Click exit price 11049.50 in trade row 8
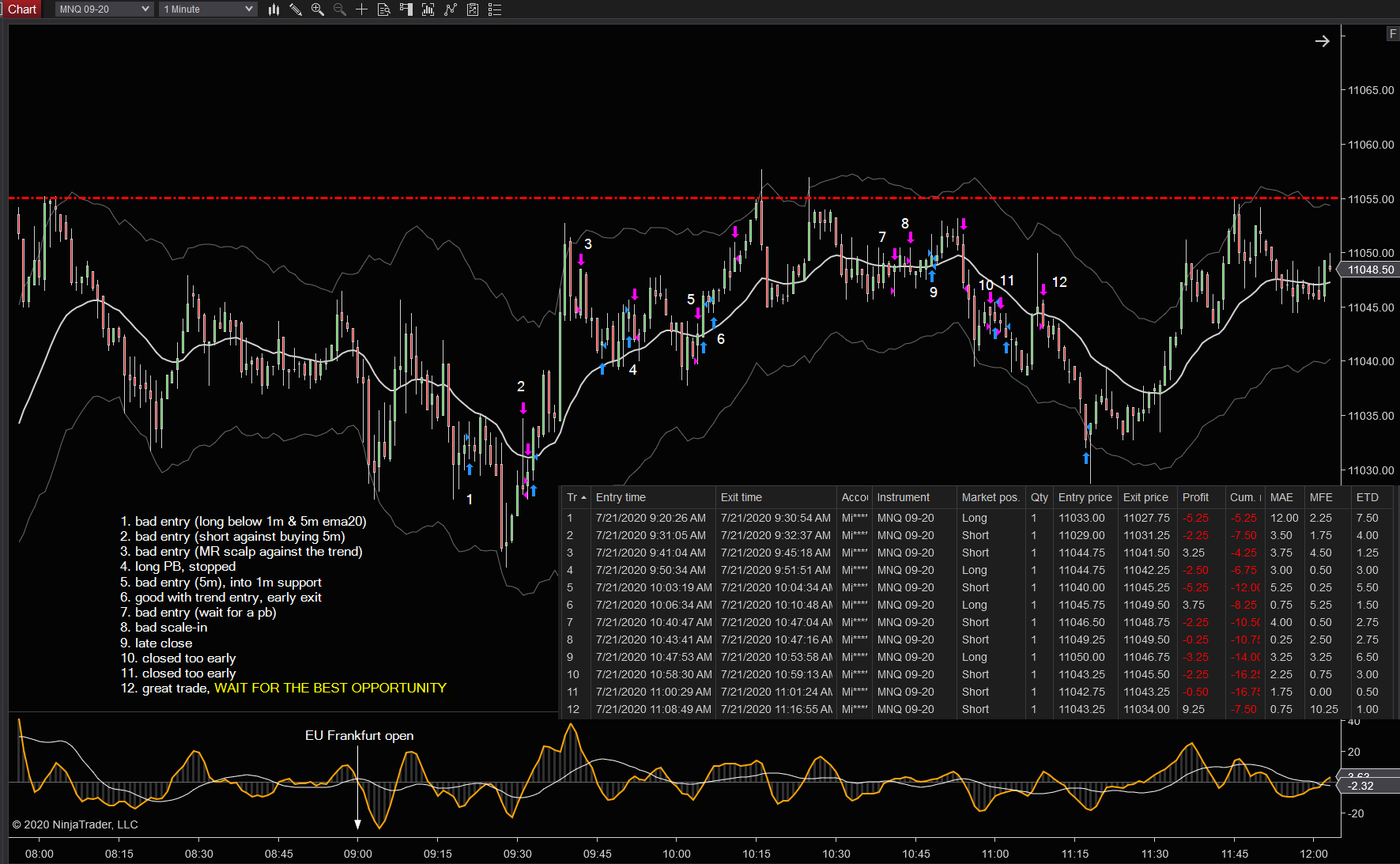Screen dimensions: 1400x864 (1146, 640)
